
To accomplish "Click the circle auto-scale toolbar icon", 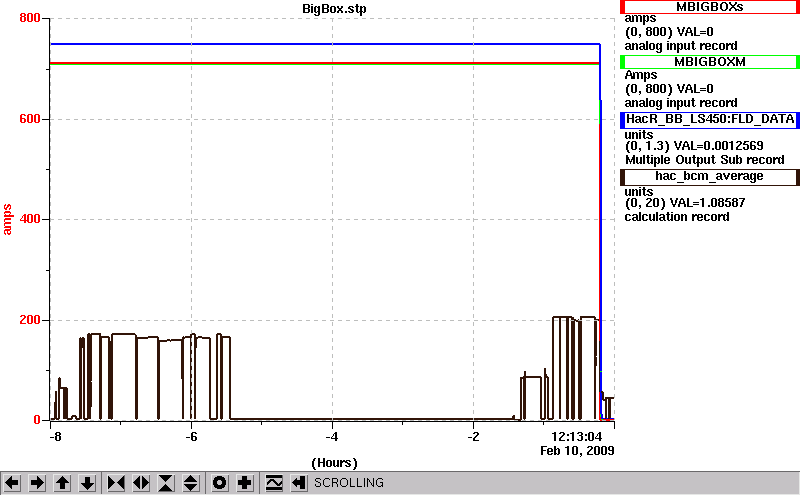I will pos(220,483).
